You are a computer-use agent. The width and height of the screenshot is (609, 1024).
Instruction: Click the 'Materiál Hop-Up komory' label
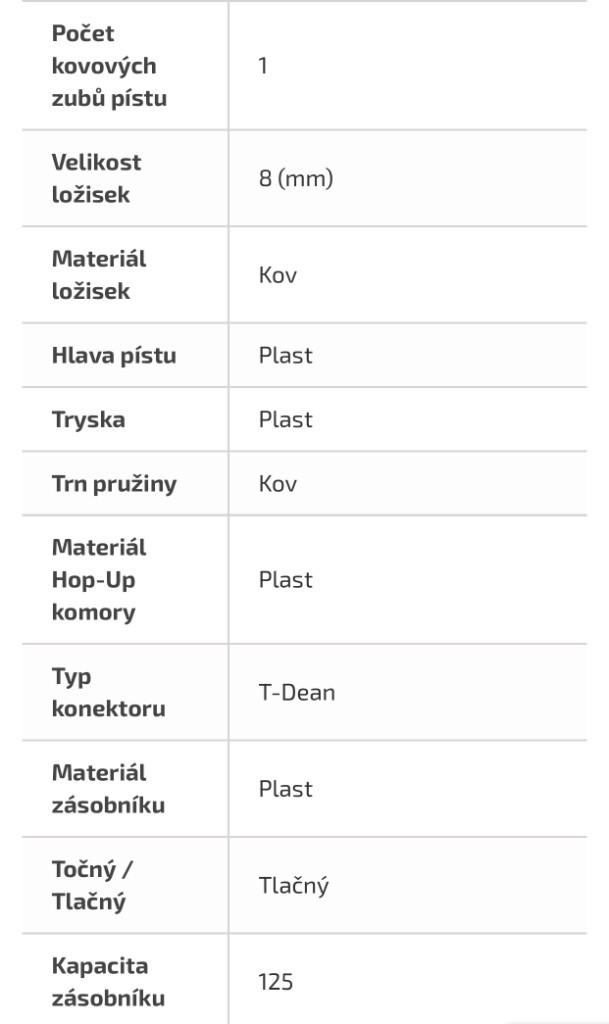coord(98,580)
